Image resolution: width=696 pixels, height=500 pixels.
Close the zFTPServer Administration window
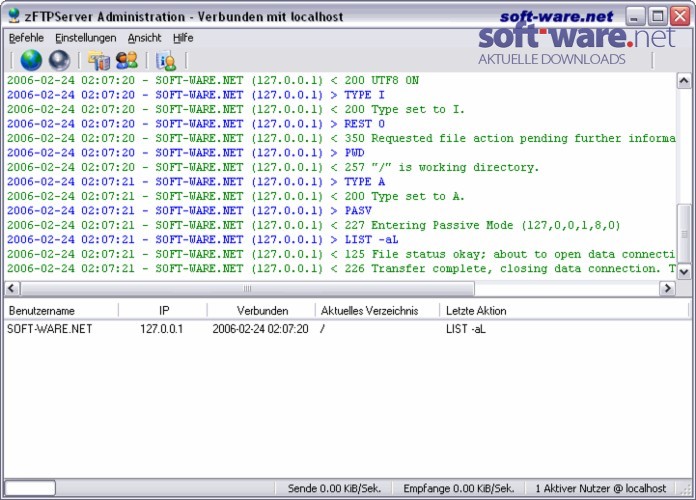[x=680, y=16]
